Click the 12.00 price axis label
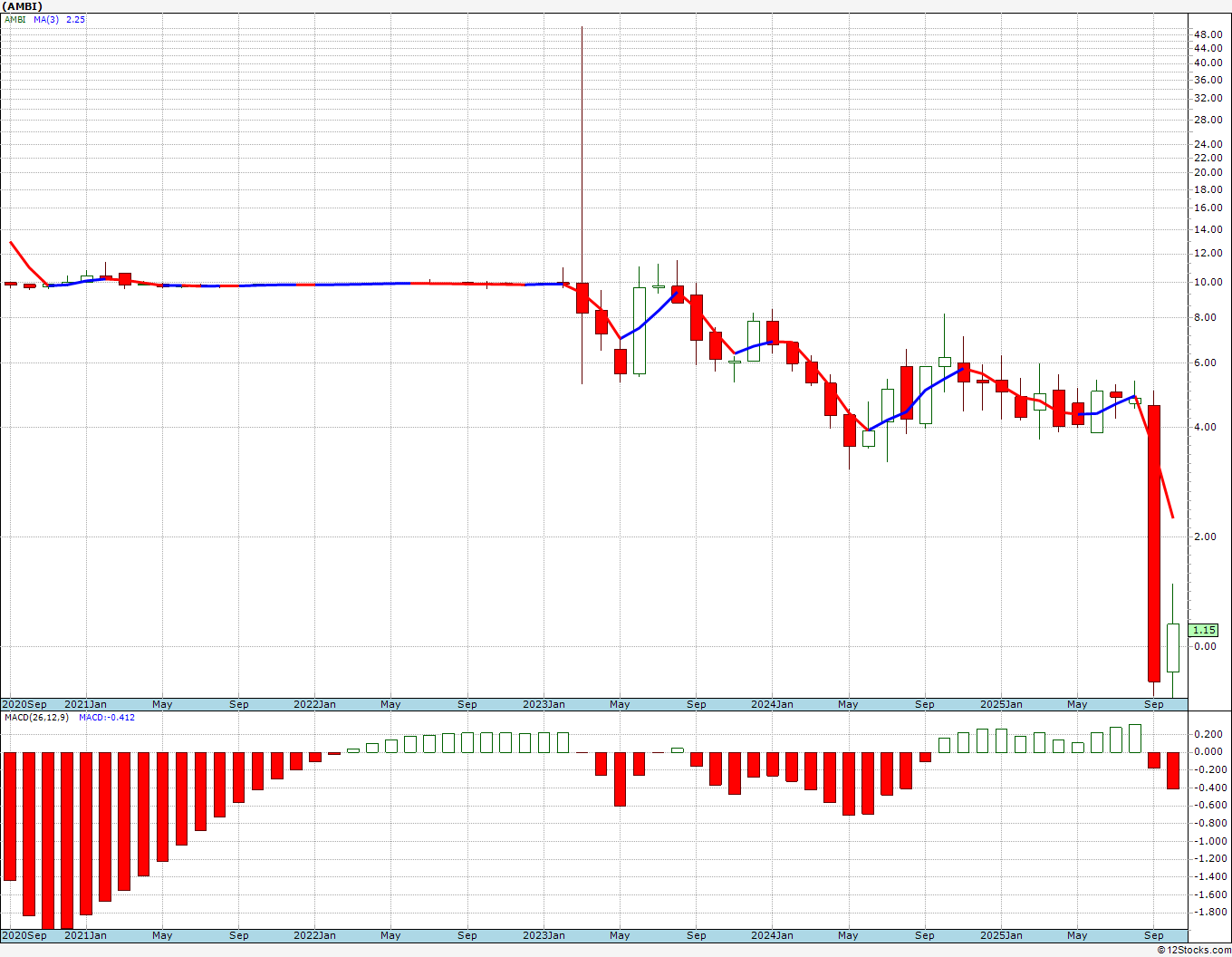The image size is (1232, 957). [x=1208, y=254]
